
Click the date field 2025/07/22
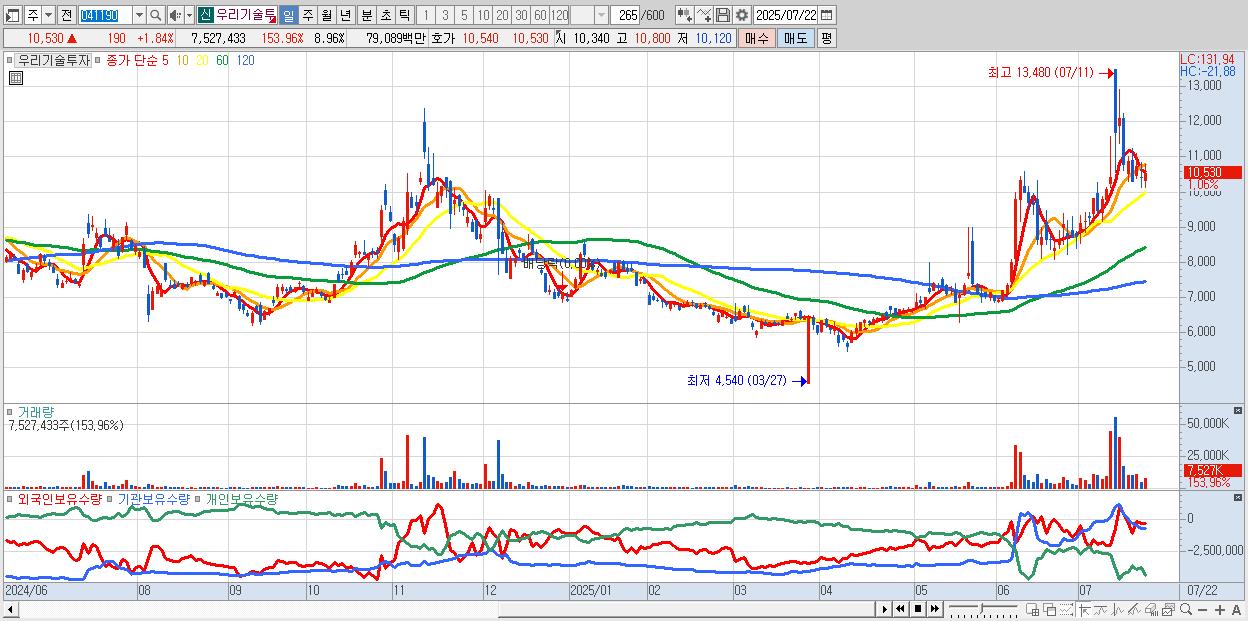786,15
